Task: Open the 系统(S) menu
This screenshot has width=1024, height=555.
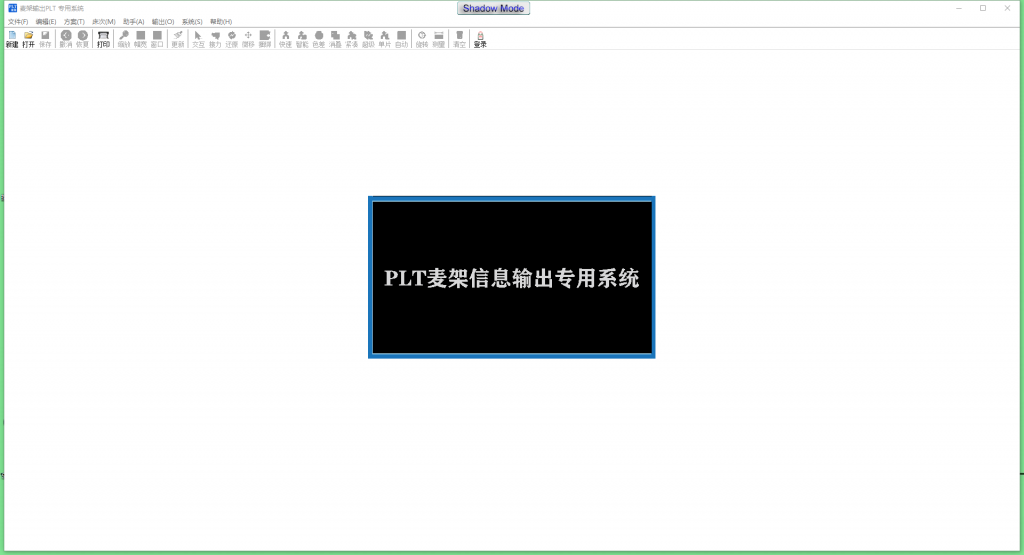Action: point(192,21)
